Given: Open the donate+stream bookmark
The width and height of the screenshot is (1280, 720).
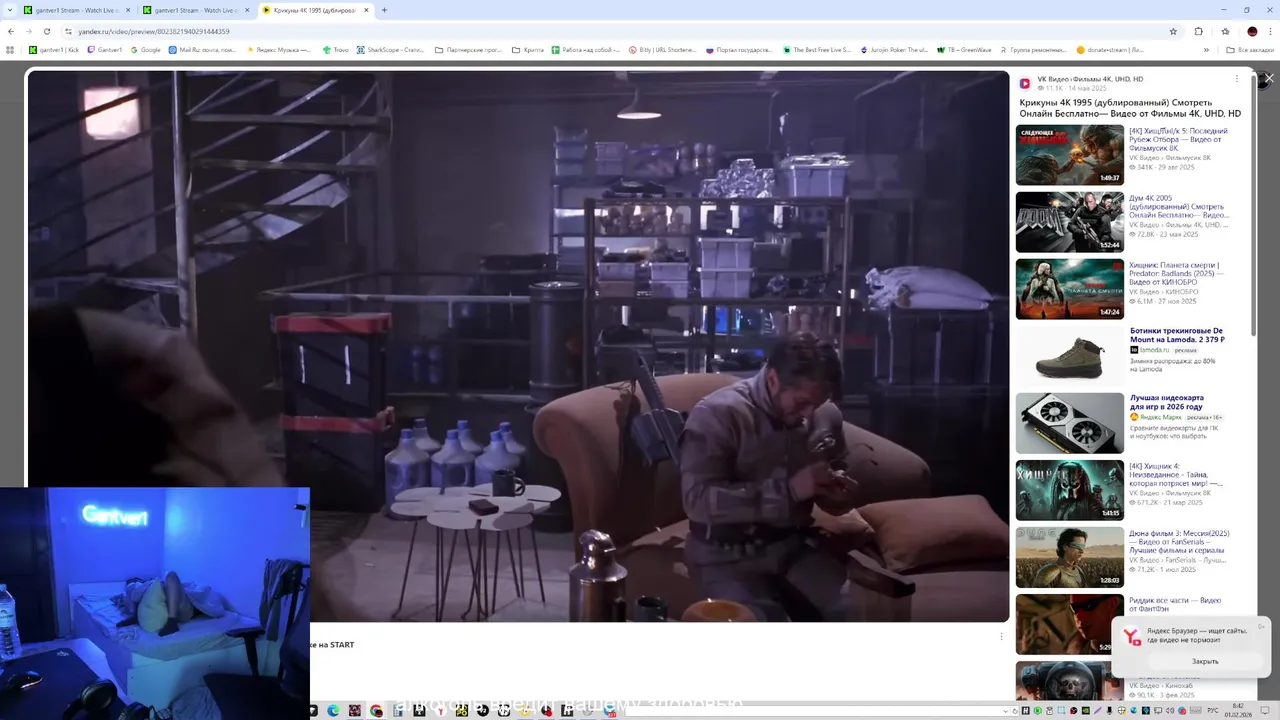Looking at the screenshot, I should click(1110, 49).
